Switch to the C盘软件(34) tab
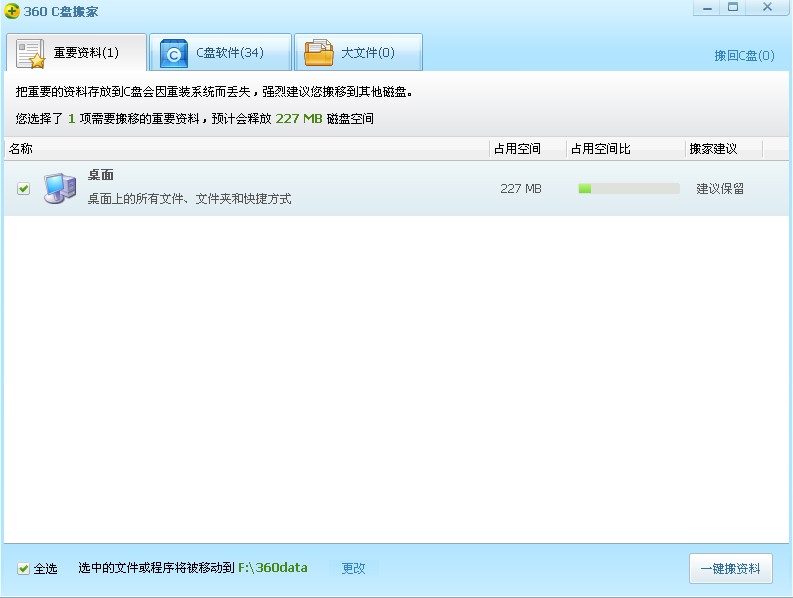Screen dimensions: 793x598 click(221, 53)
